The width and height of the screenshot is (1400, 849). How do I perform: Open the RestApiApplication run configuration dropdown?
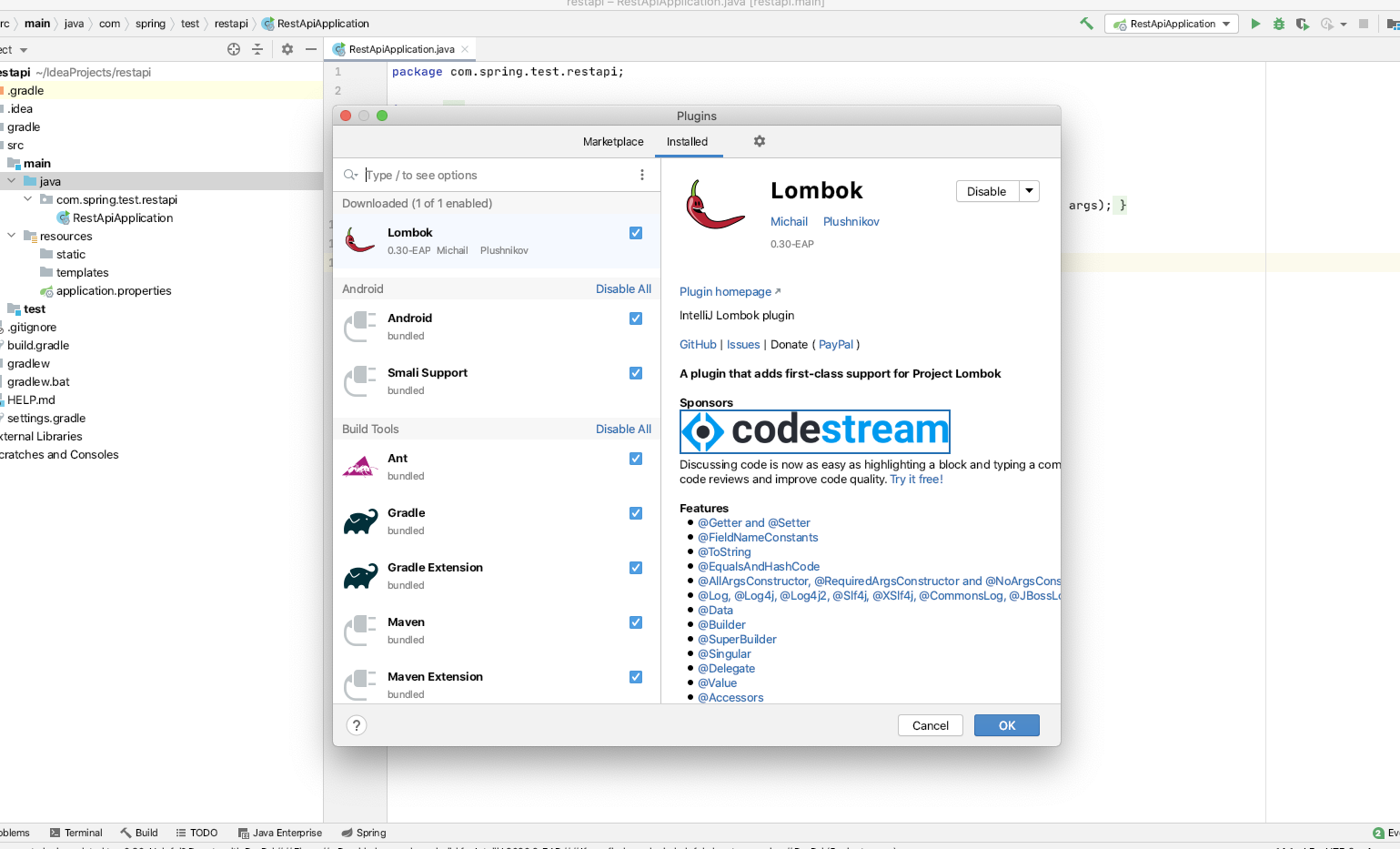[x=1172, y=24]
